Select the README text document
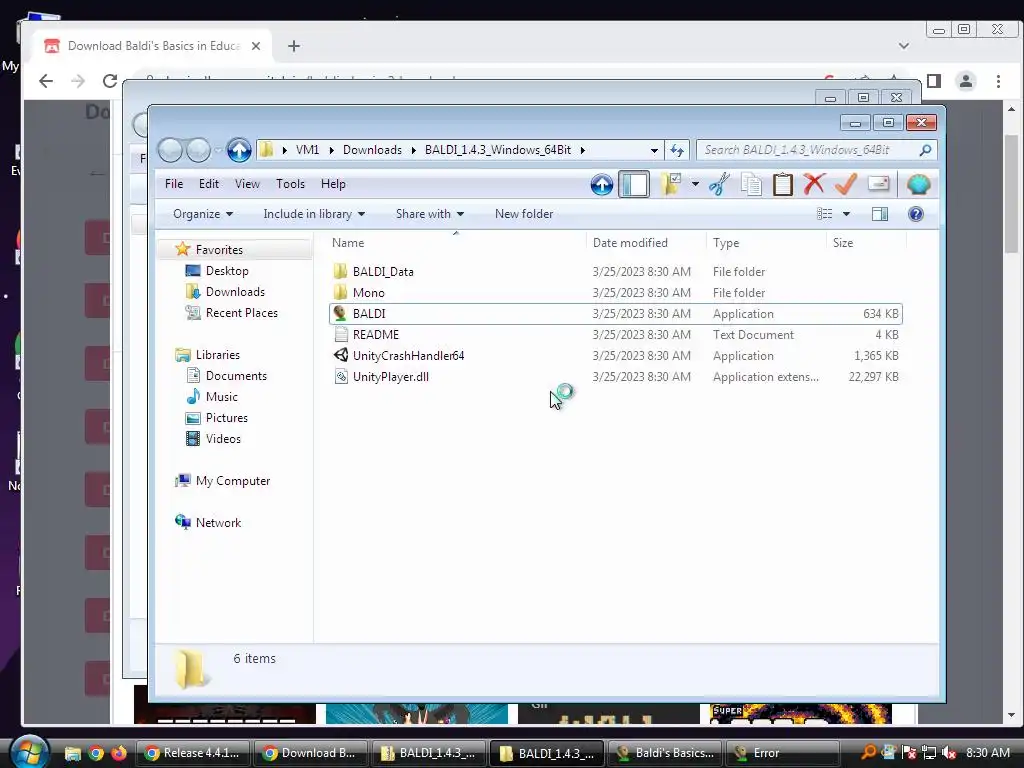This screenshot has height=768, width=1024. [x=376, y=334]
